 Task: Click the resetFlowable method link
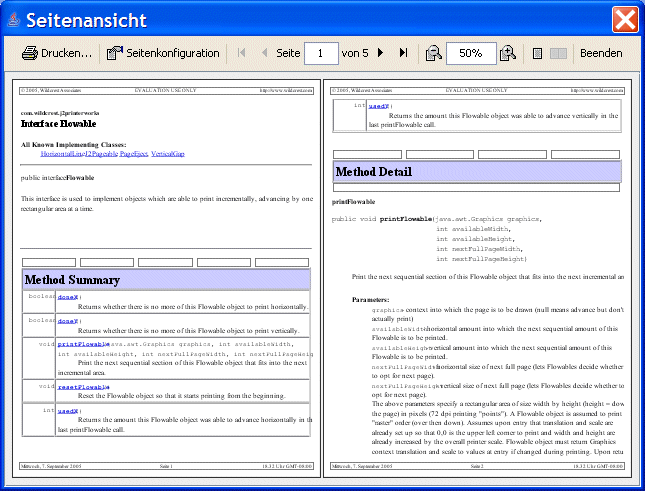pyautogui.click(x=84, y=387)
